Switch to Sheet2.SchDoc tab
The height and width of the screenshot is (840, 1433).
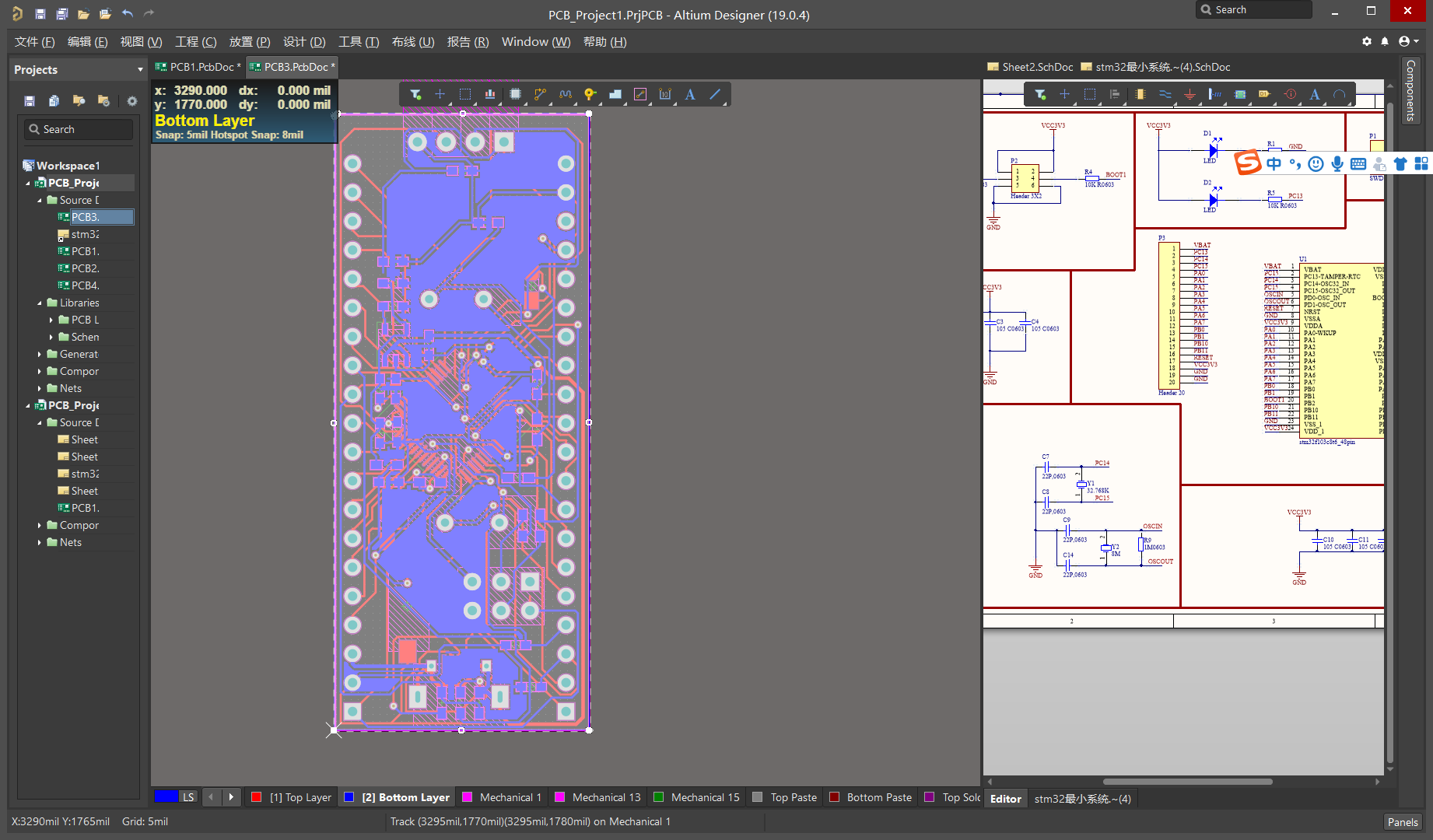(x=1031, y=67)
